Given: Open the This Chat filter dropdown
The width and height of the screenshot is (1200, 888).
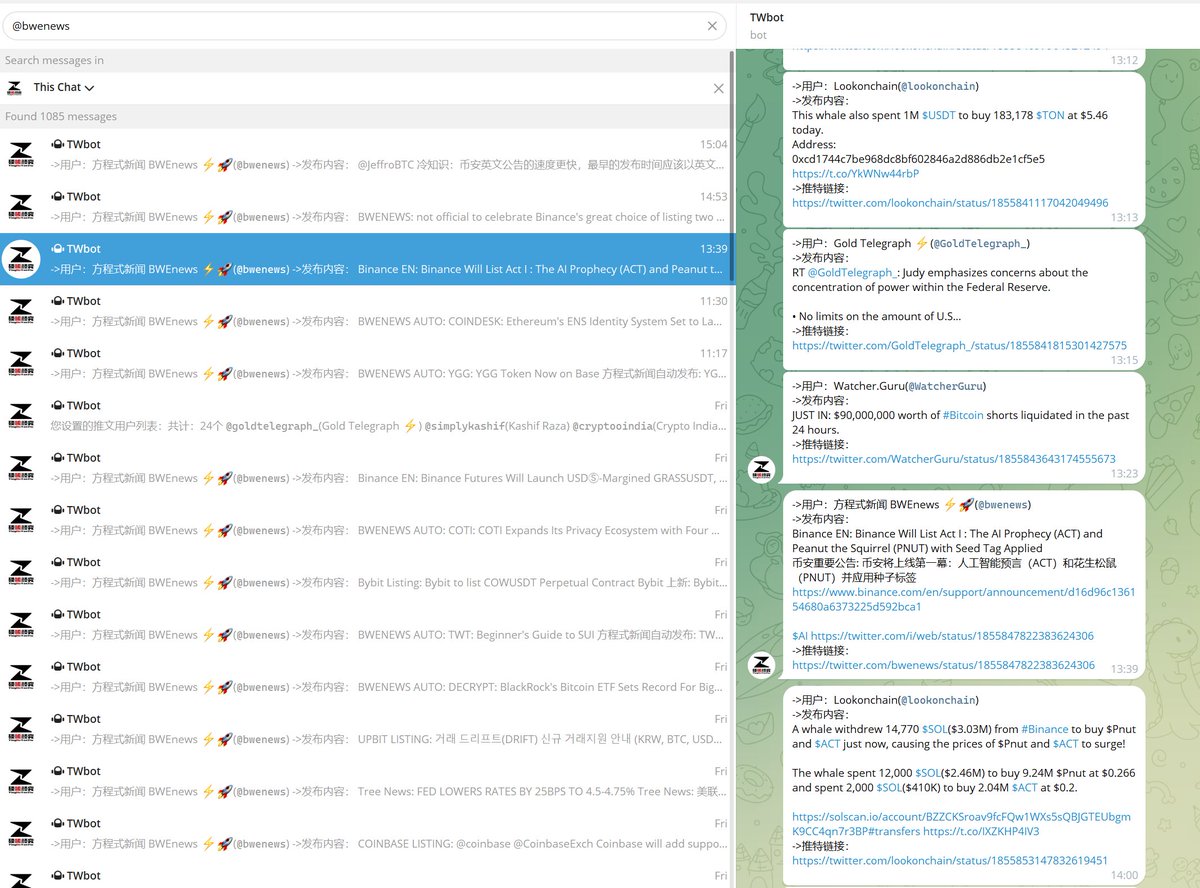Looking at the screenshot, I should pos(64,87).
